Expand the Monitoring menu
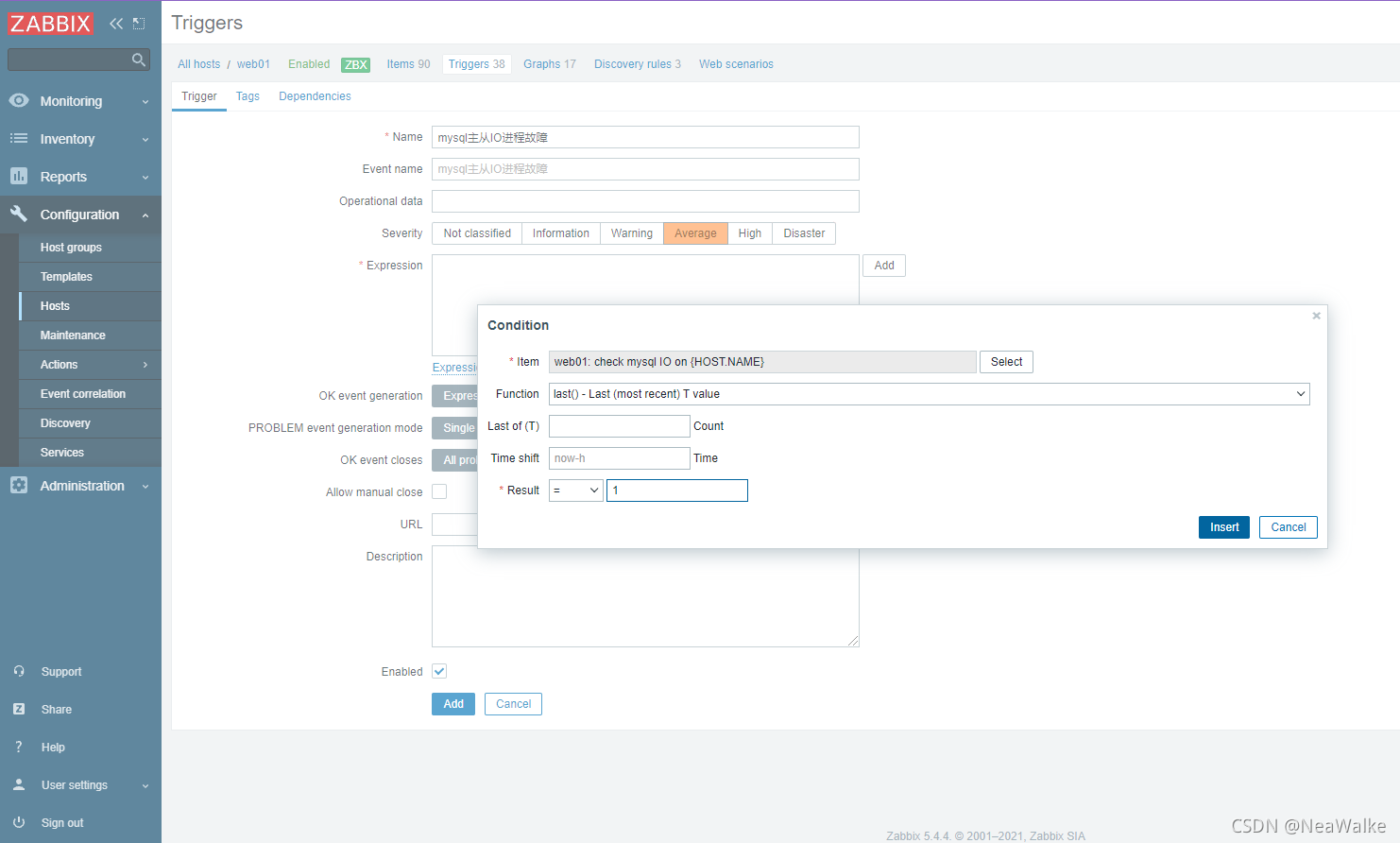 tap(145, 101)
